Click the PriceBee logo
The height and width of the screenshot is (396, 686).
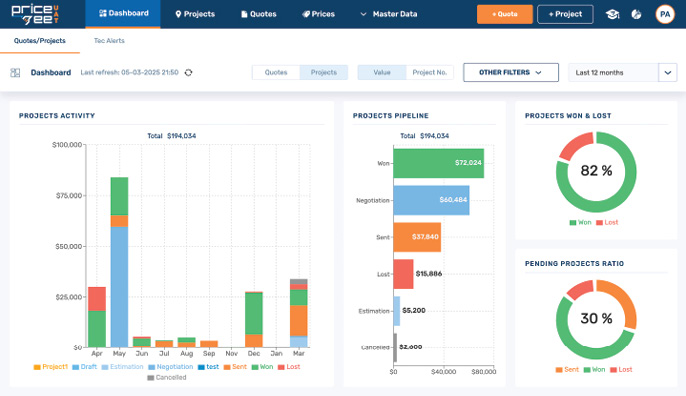[35, 14]
